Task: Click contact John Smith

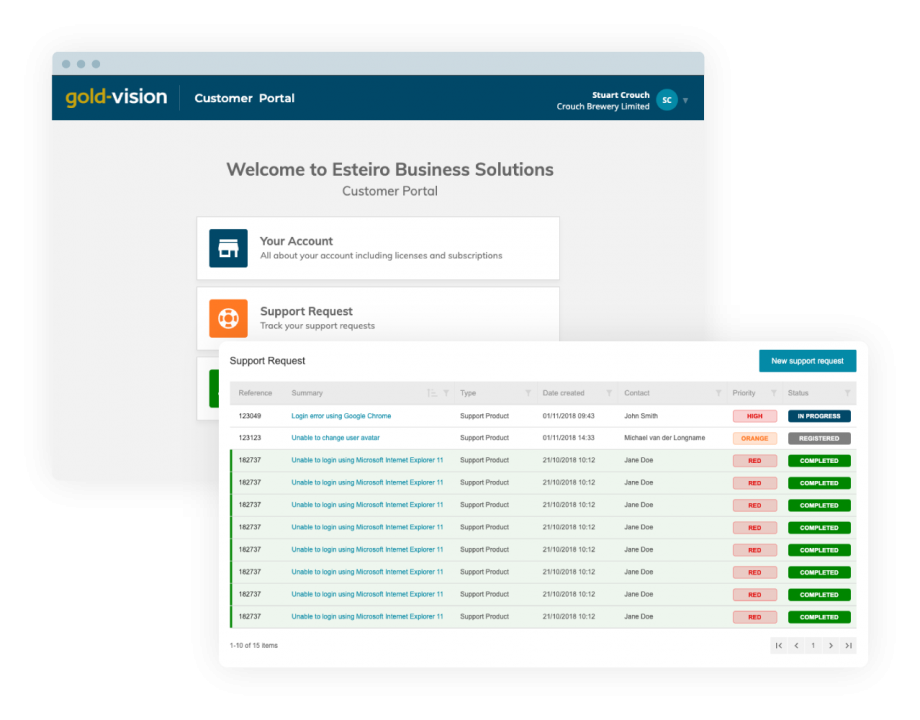Action: click(641, 416)
